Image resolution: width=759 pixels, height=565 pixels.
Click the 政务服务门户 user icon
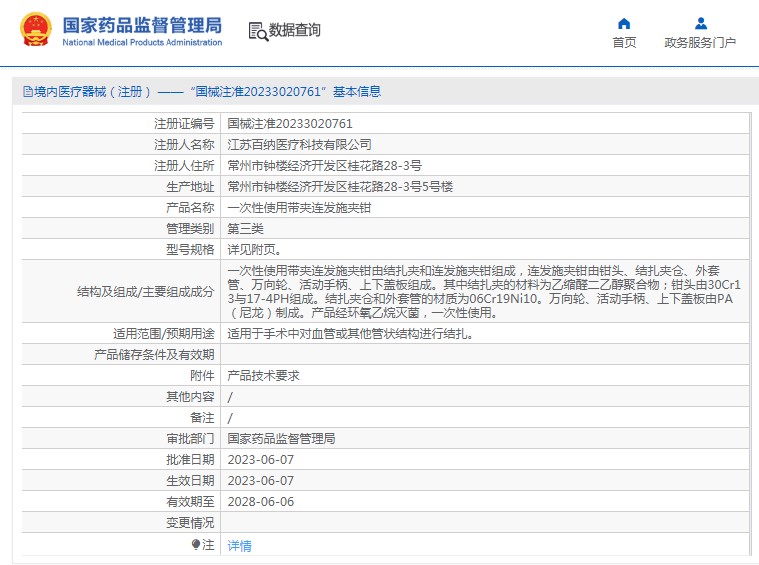point(700,23)
